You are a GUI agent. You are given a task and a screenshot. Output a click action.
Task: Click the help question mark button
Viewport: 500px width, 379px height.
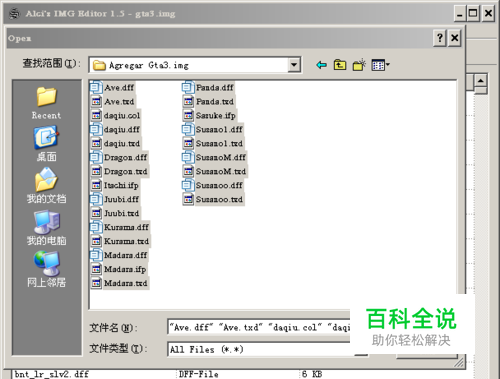(440, 38)
